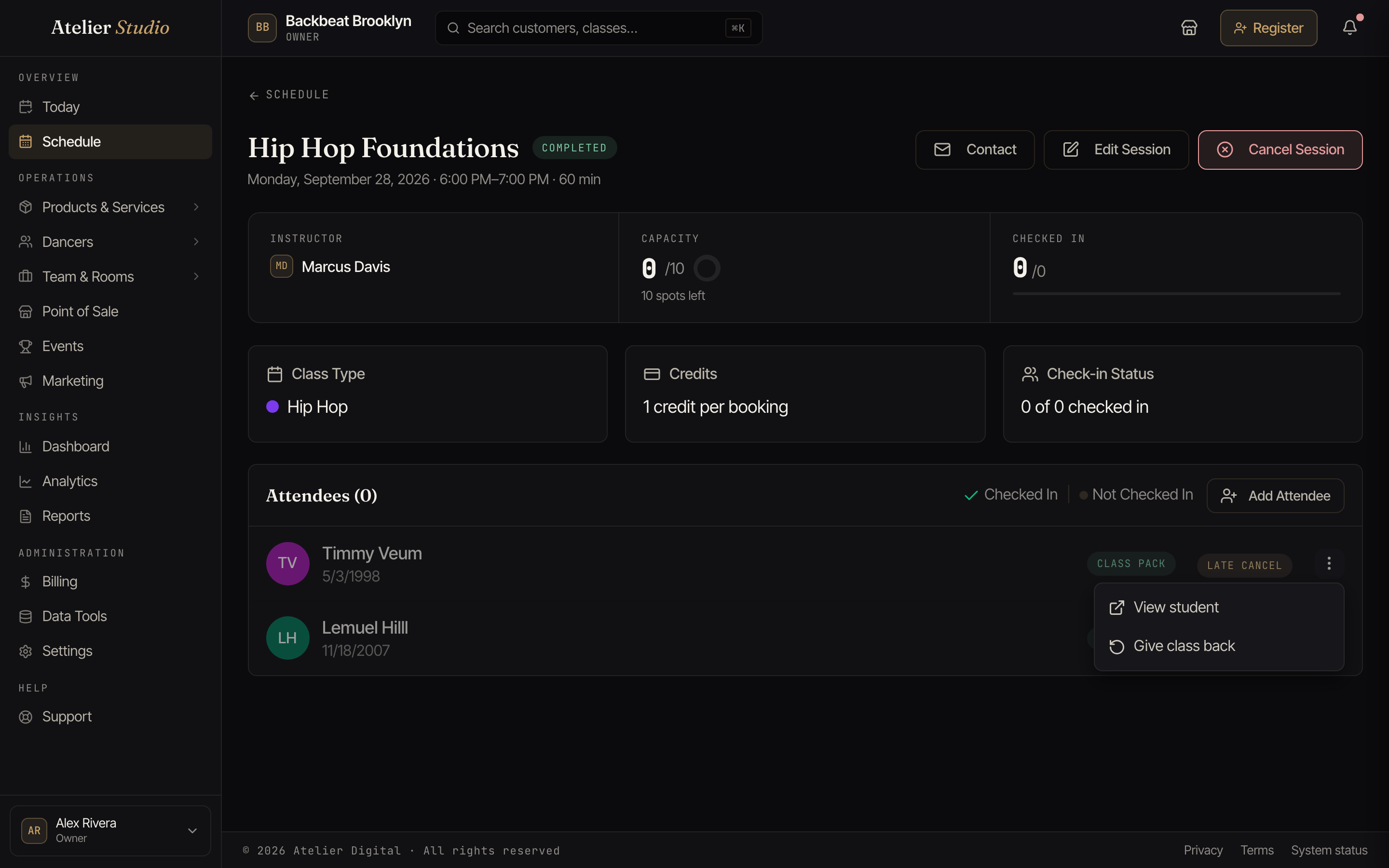Open Settings in sidebar
This screenshot has height=868, width=1389.
click(x=110, y=651)
